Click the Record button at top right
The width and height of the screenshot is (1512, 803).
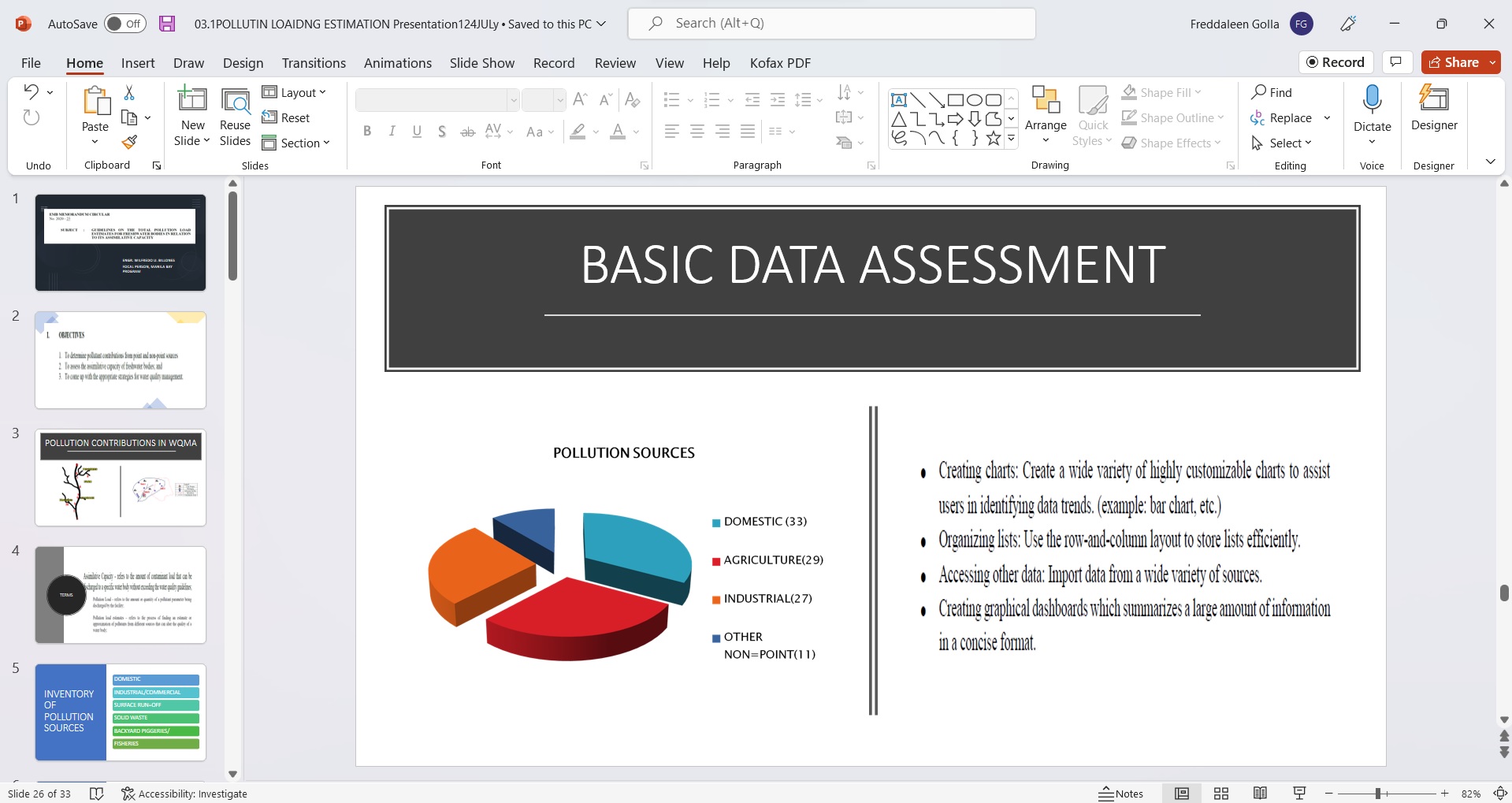1336,62
